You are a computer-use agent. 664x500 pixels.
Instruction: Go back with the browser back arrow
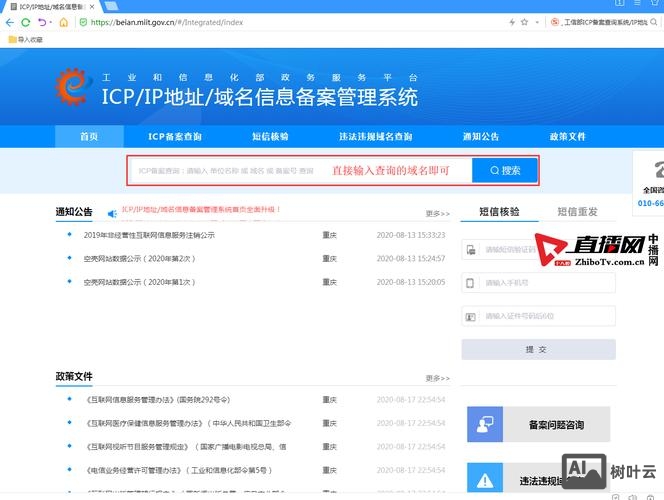(10, 22)
